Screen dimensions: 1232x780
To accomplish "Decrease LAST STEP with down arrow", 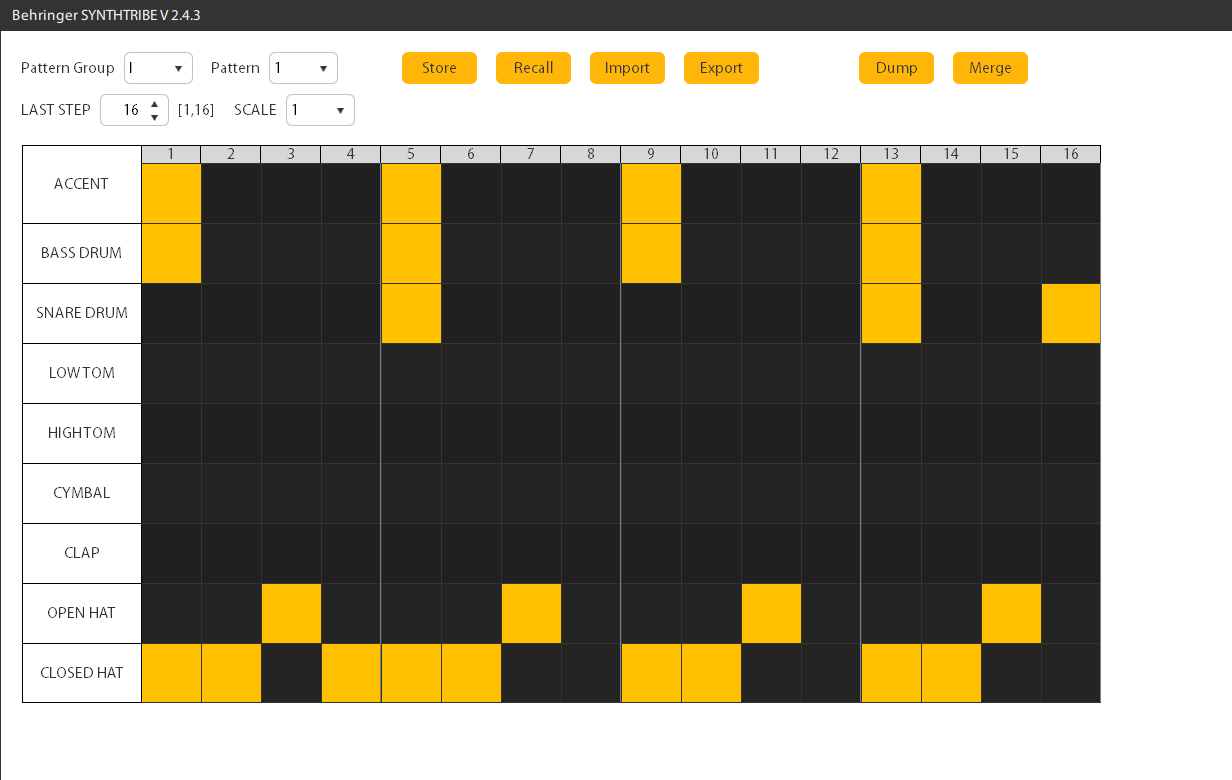I will point(154,117).
